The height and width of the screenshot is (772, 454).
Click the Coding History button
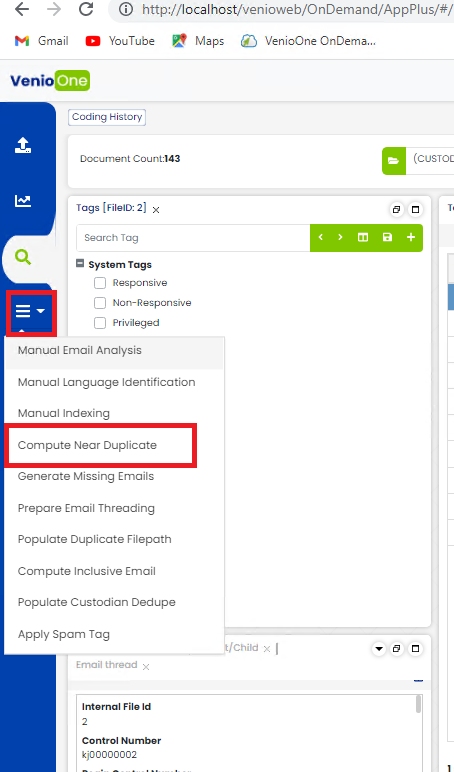click(x=107, y=117)
